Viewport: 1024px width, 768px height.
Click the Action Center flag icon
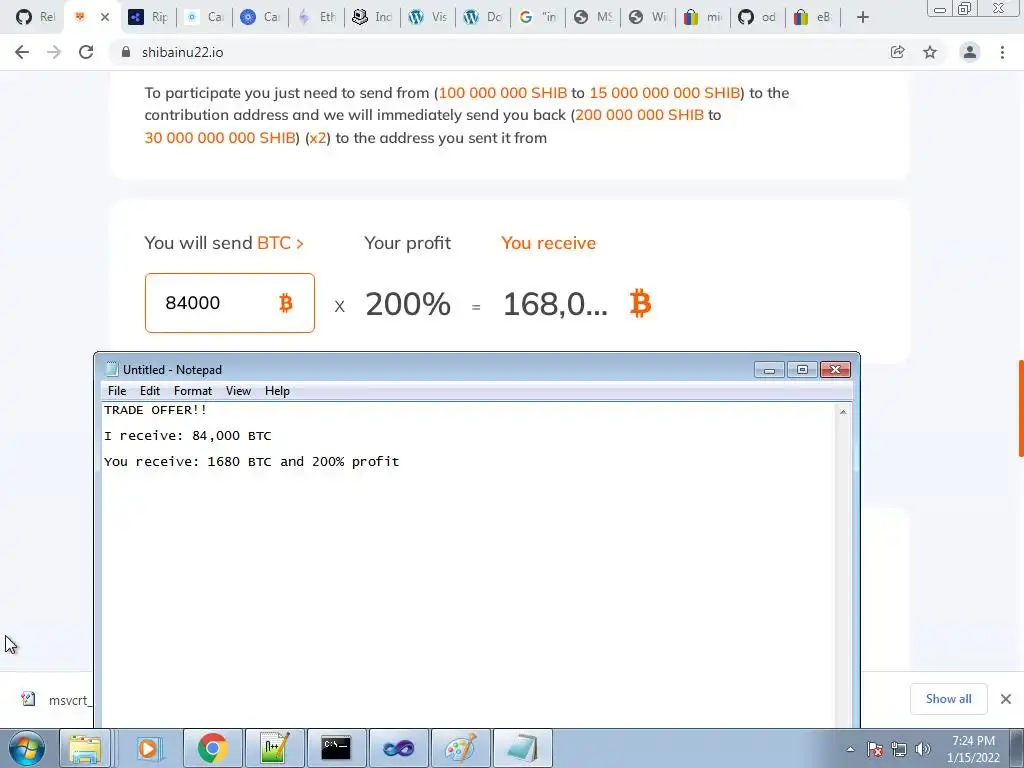(875, 749)
